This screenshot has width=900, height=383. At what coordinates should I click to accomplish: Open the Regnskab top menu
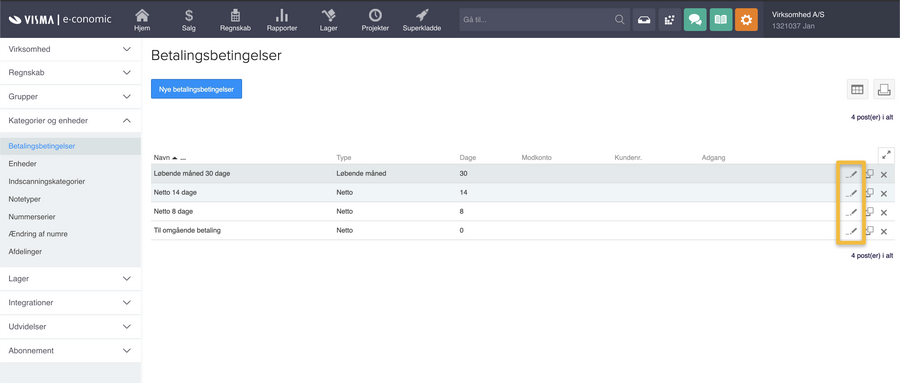tap(235, 20)
